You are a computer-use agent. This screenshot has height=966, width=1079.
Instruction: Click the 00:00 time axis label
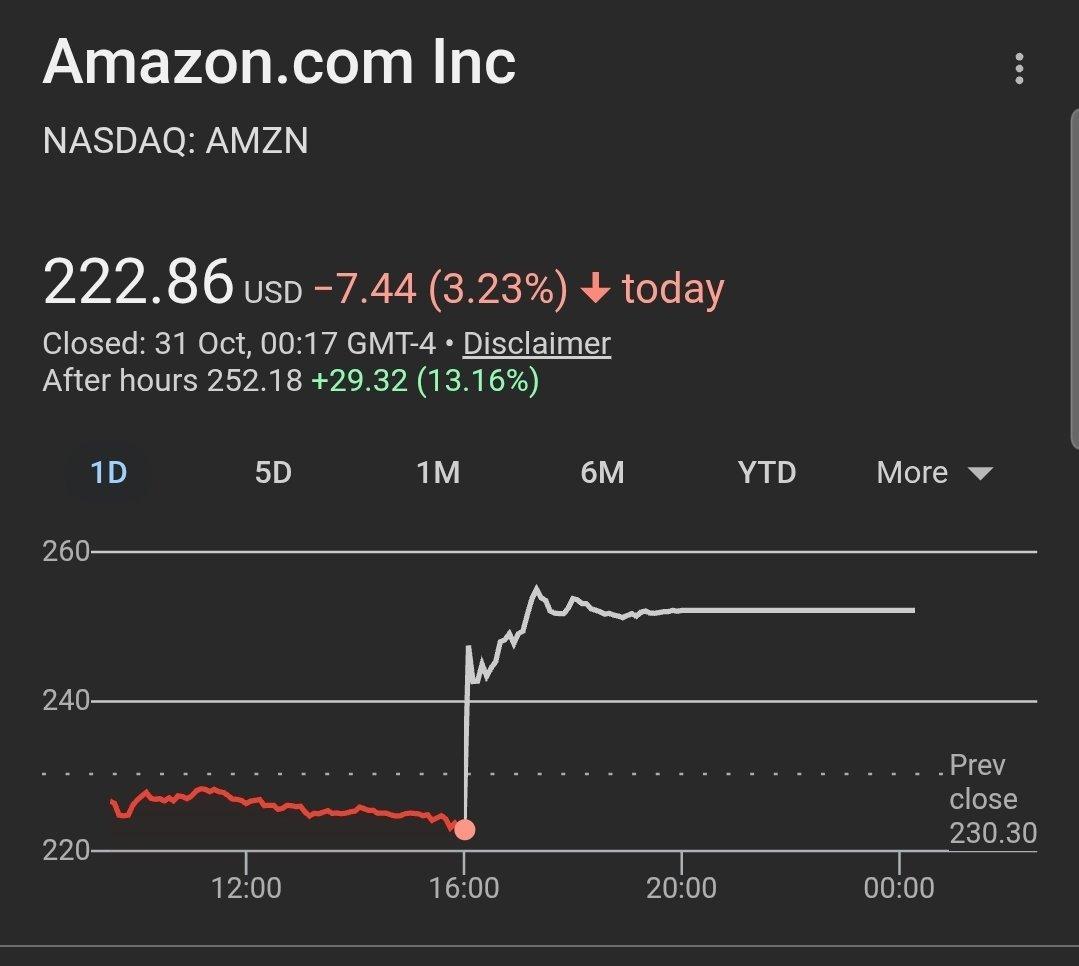coord(900,887)
